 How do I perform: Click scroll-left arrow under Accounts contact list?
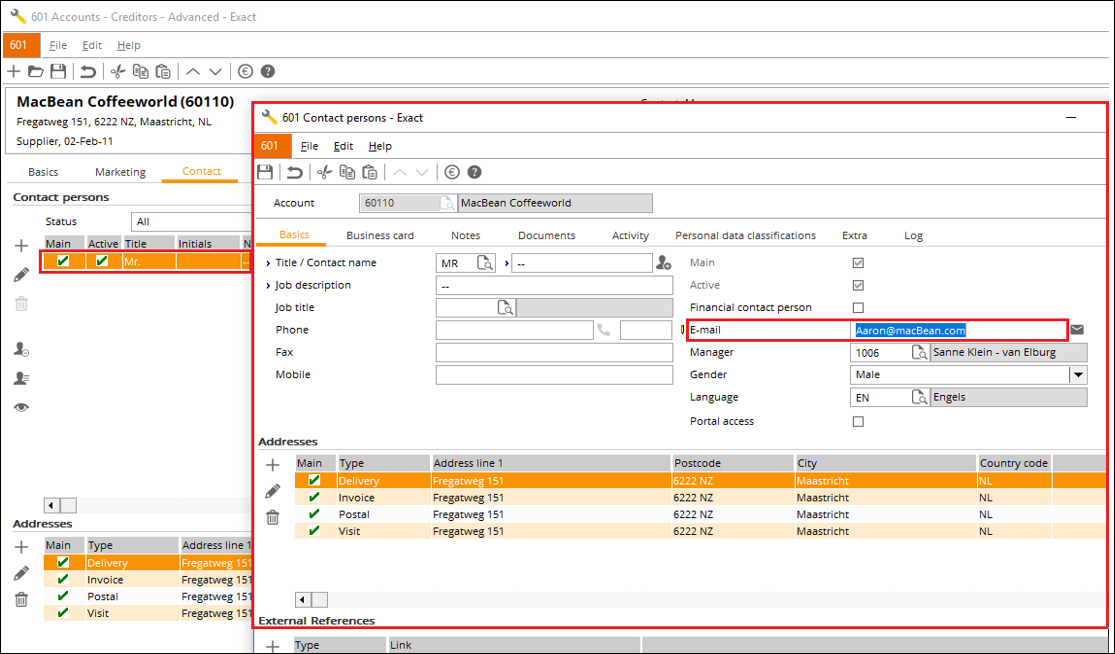[x=52, y=505]
